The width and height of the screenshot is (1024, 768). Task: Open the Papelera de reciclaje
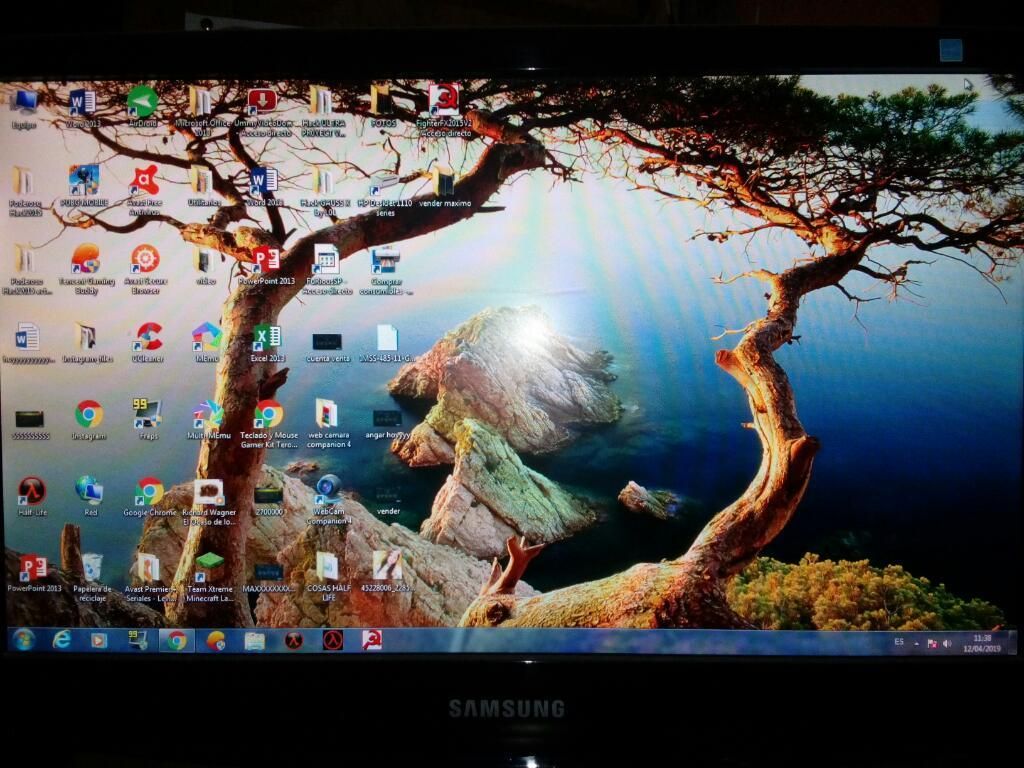[x=92, y=577]
